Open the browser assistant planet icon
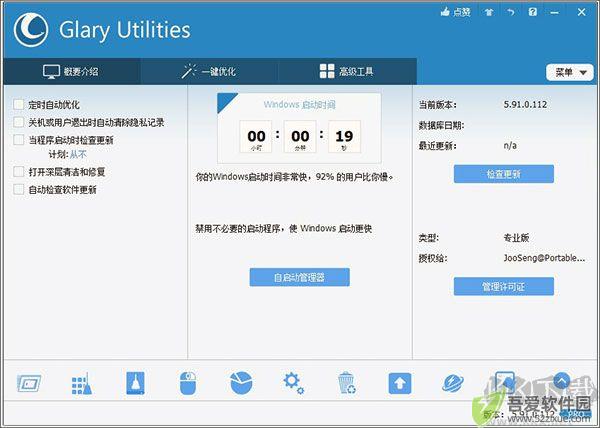 pyautogui.click(x=453, y=383)
